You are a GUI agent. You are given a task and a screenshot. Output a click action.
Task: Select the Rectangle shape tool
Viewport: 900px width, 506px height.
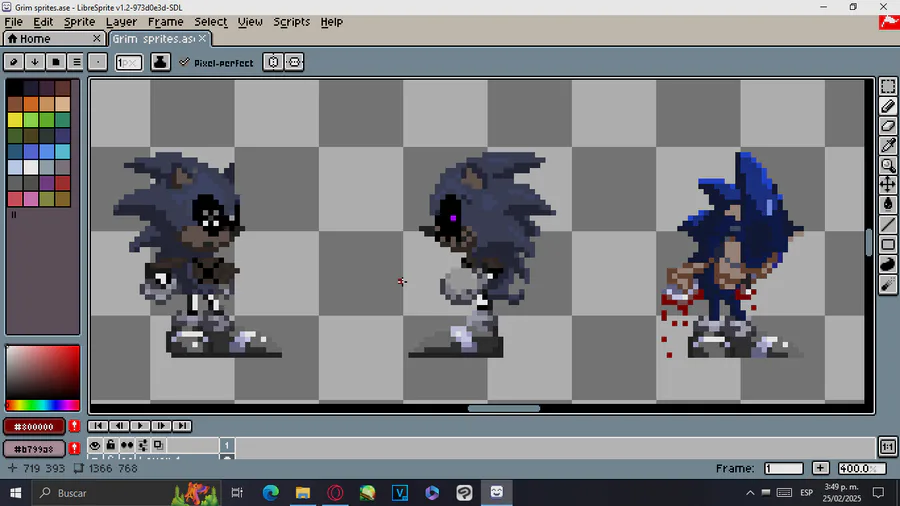887,244
